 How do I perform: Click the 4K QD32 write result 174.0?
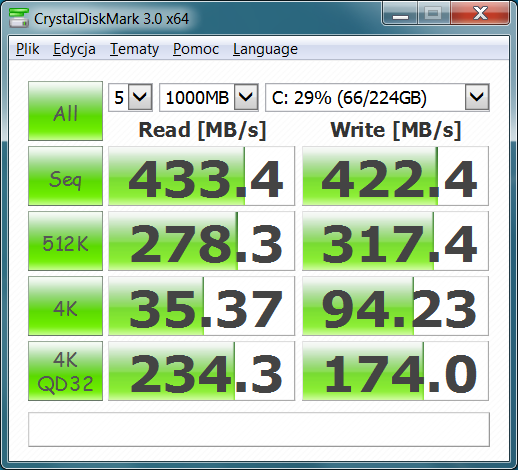(395, 371)
